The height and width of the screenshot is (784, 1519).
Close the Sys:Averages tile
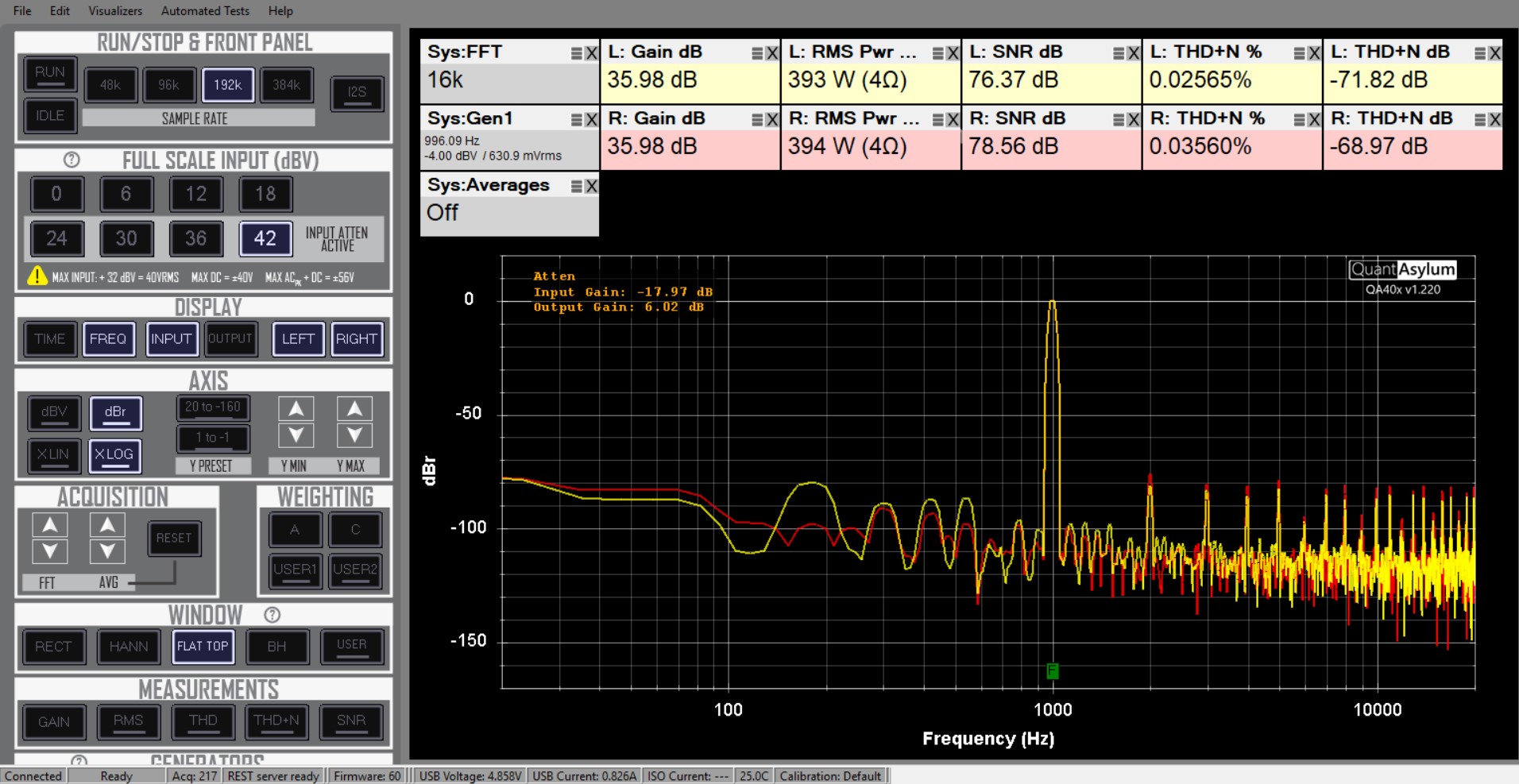pos(591,186)
